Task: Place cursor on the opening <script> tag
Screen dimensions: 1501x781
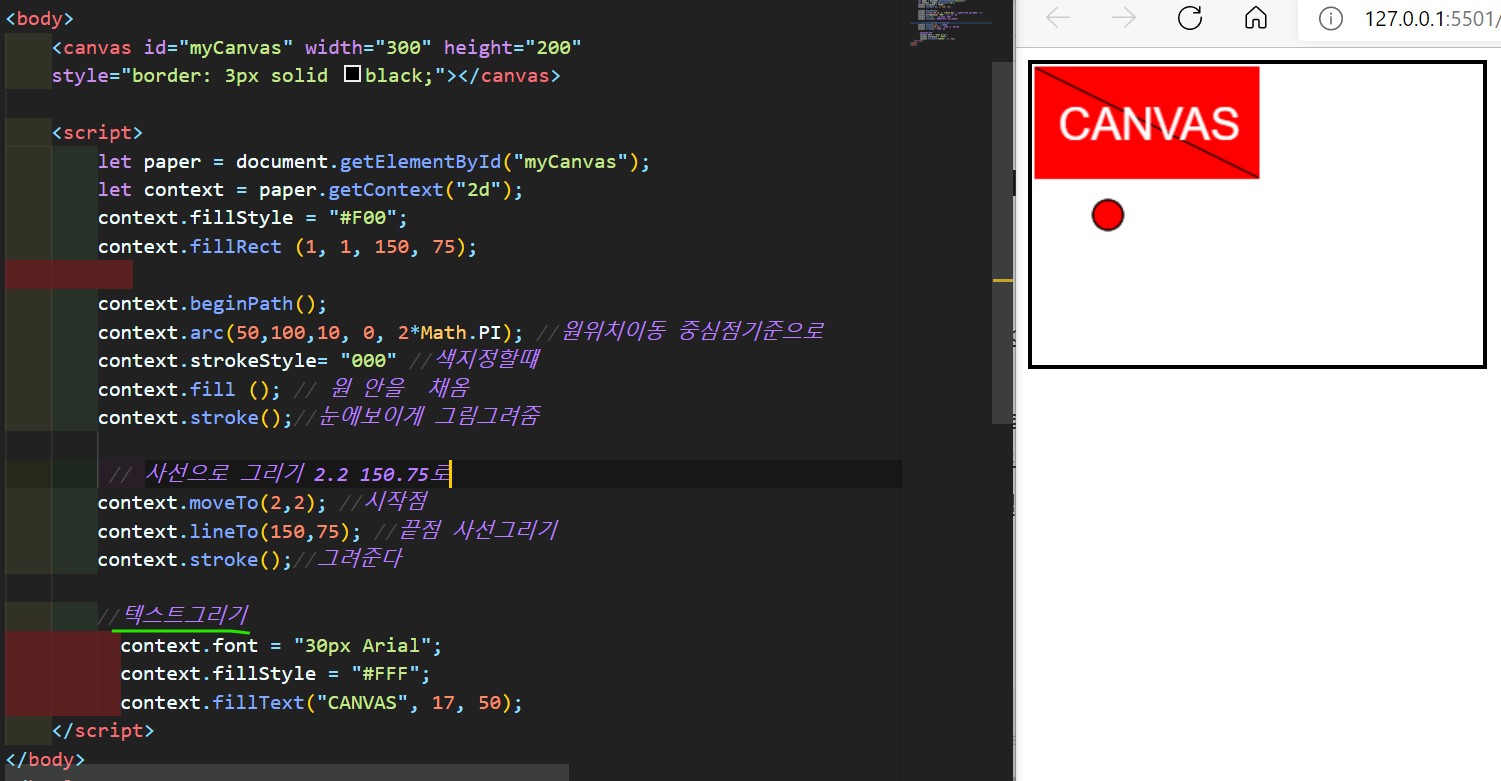Action: (98, 132)
